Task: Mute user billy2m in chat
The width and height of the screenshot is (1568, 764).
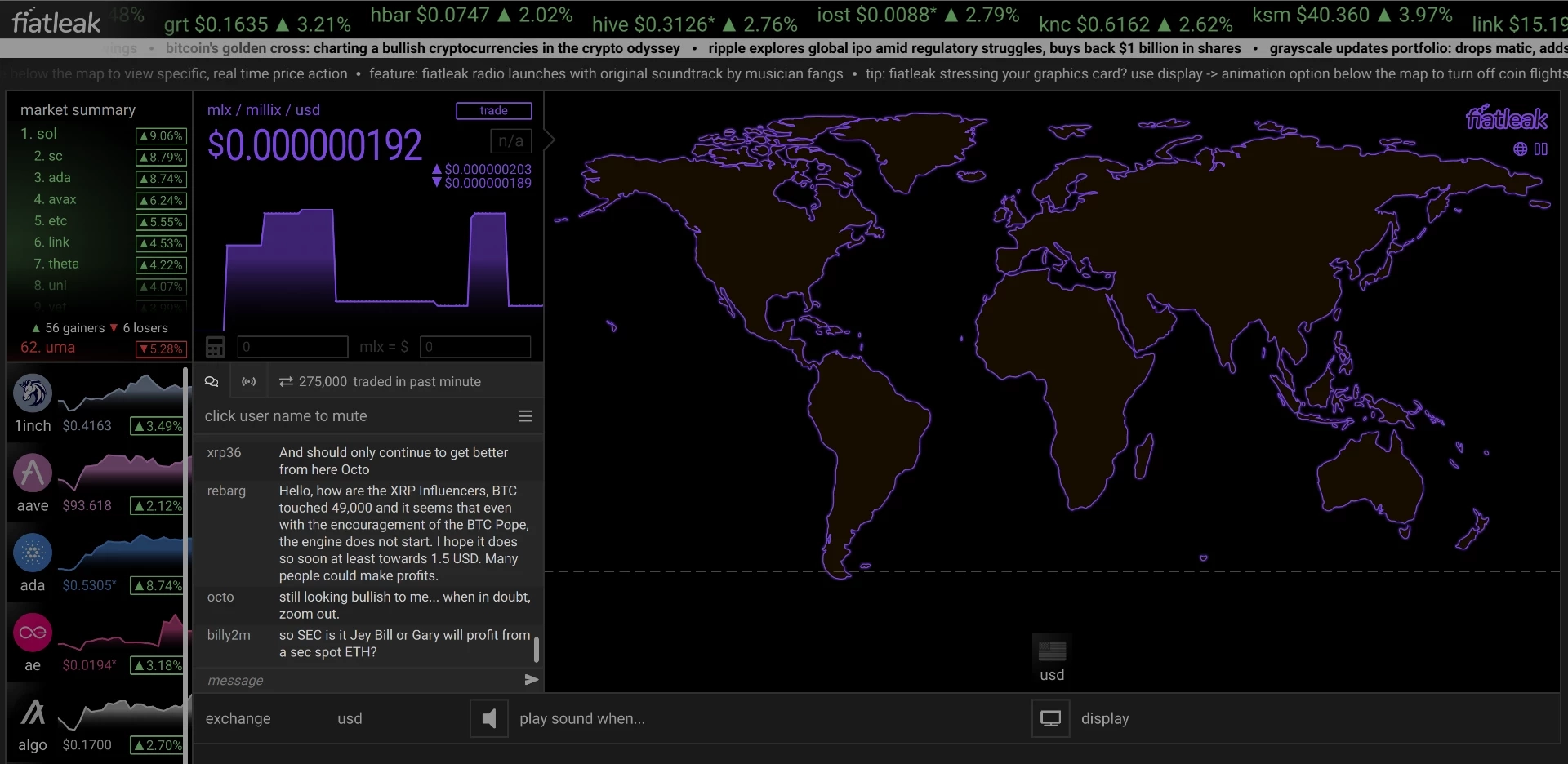Action: 229,635
